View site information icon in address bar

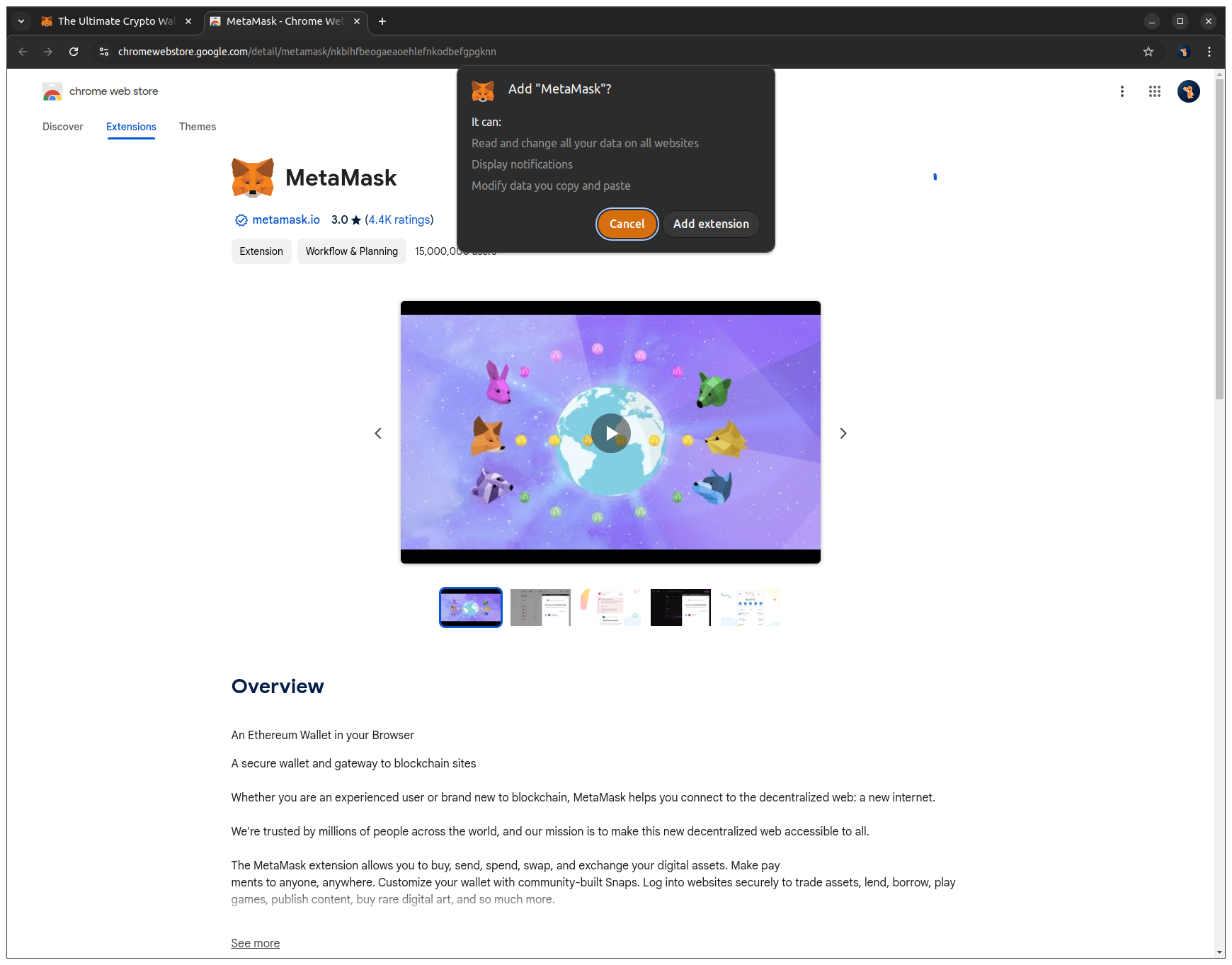104,52
